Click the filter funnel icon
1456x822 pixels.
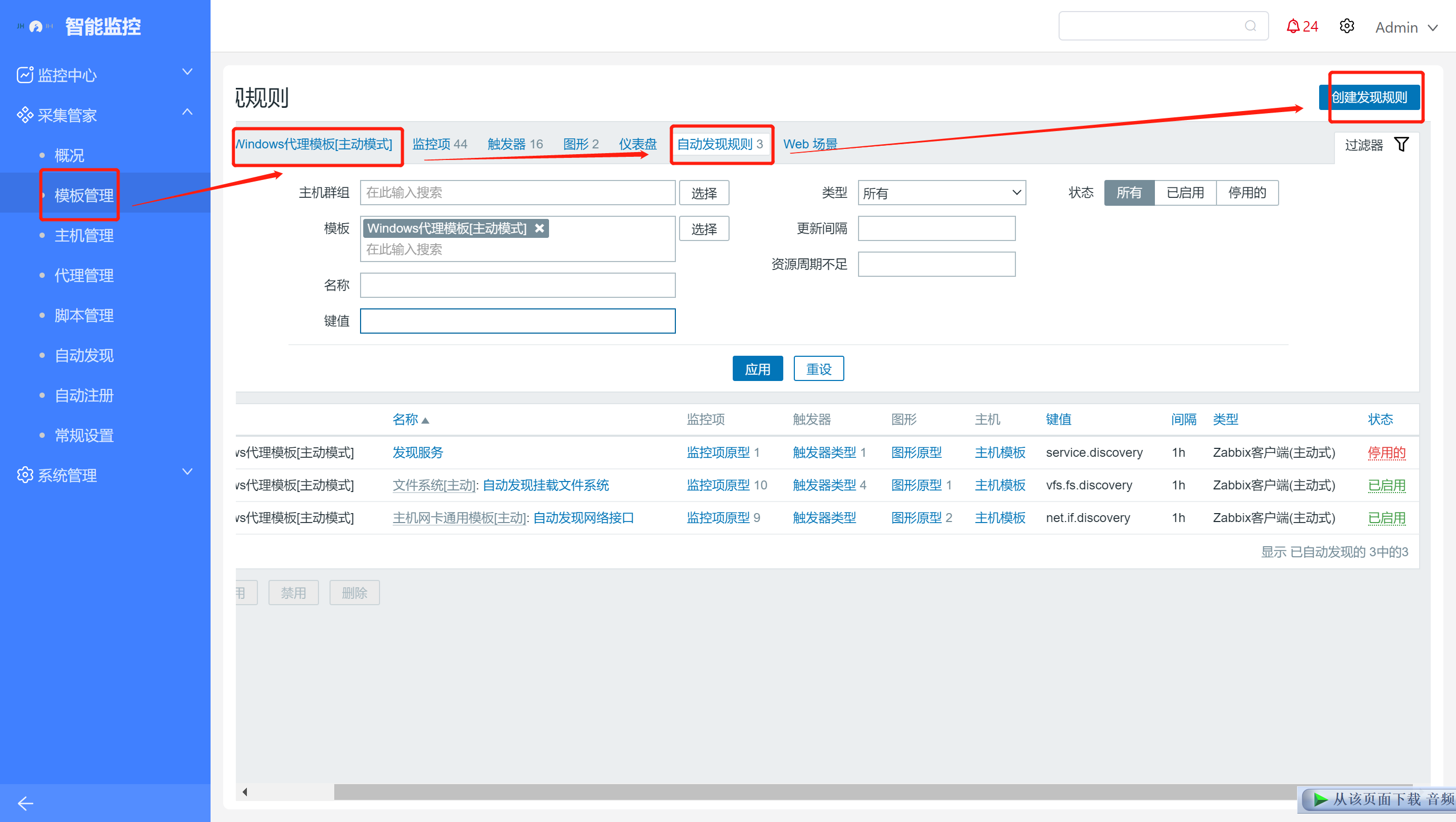(1402, 144)
